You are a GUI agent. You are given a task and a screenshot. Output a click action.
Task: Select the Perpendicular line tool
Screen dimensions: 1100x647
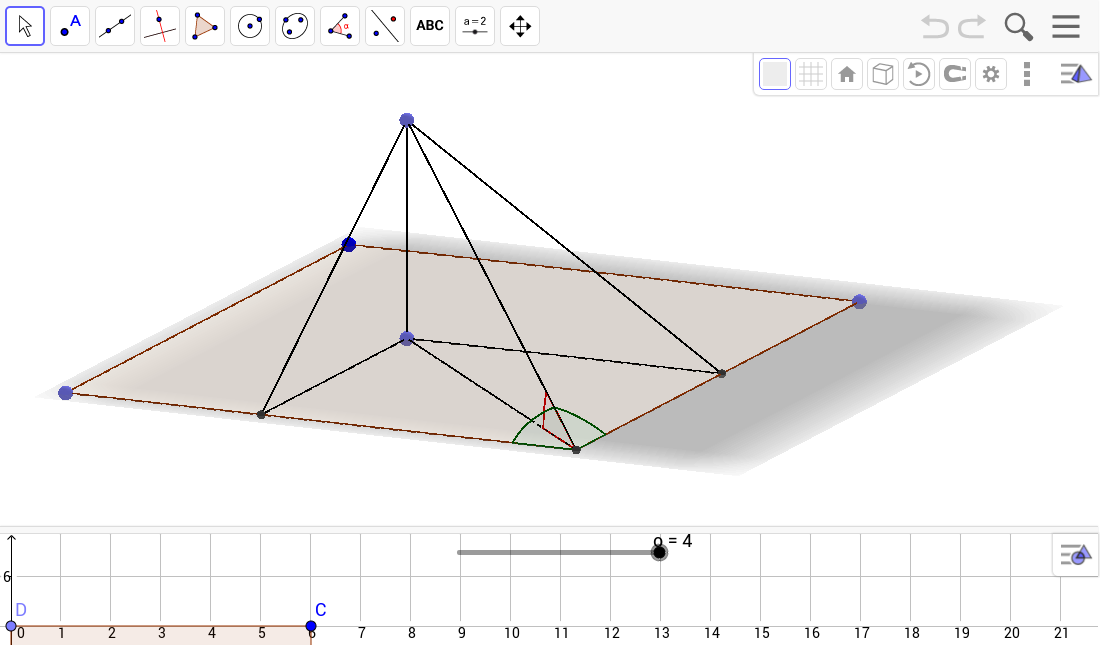coord(160,26)
